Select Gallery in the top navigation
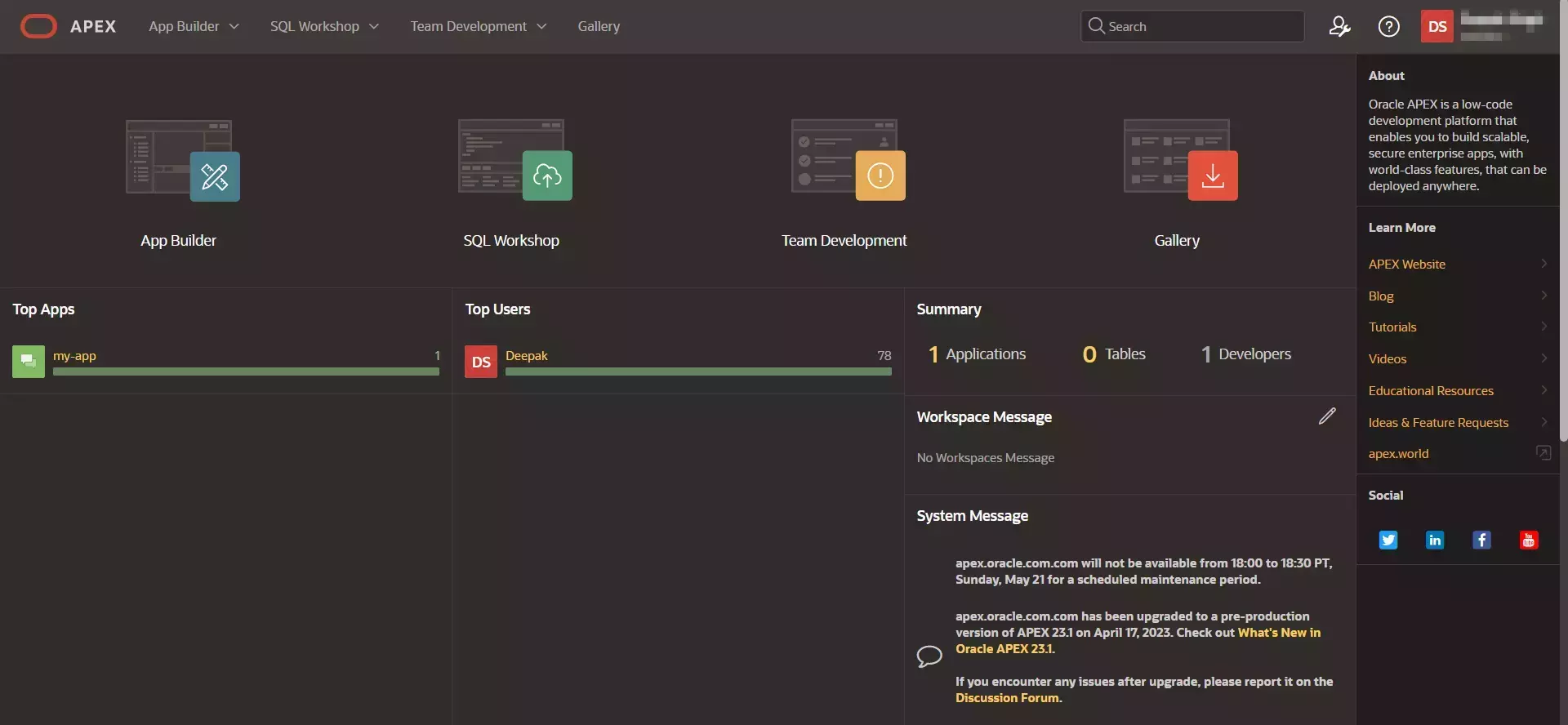 tap(599, 27)
